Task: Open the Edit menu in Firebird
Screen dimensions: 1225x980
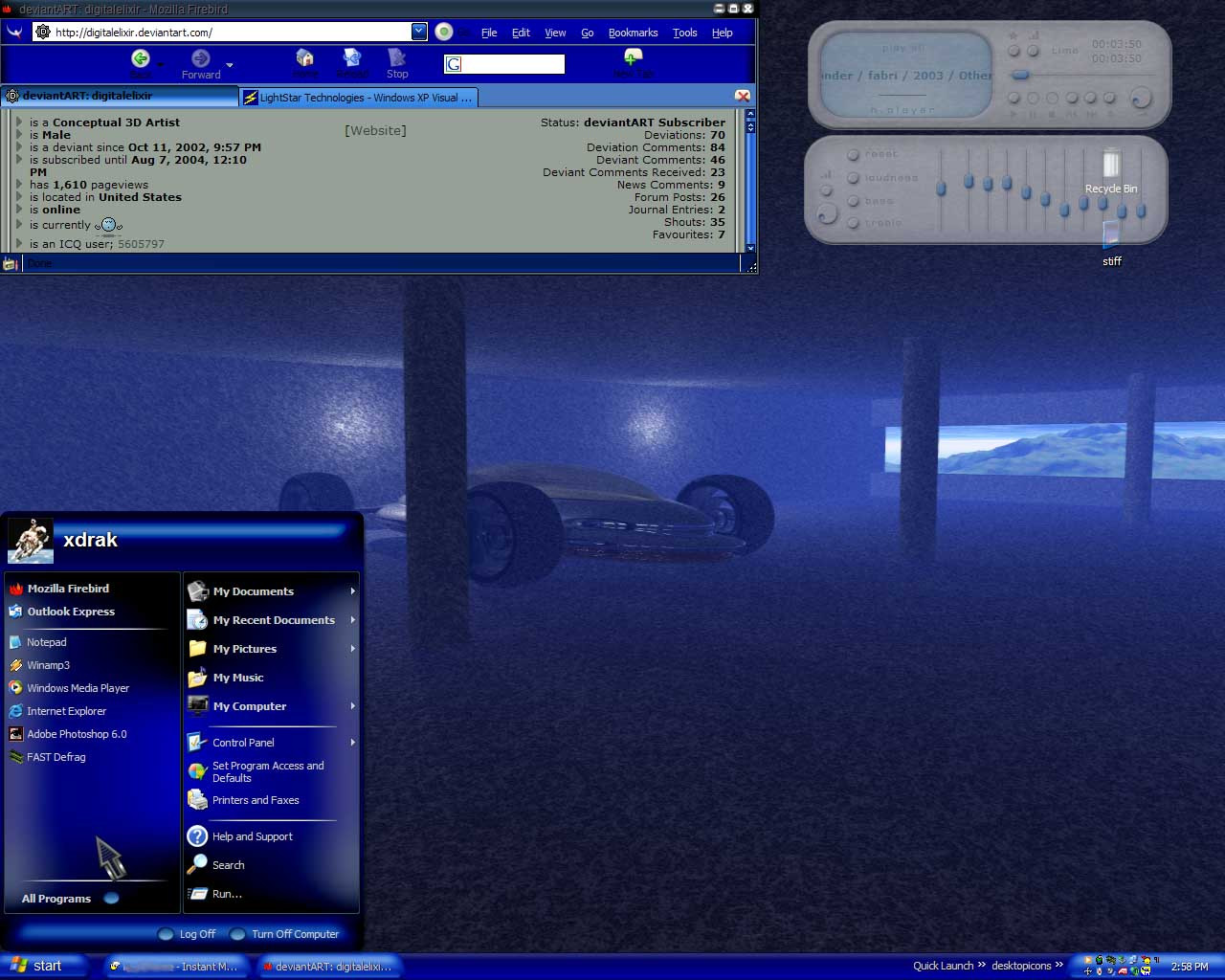Action: [x=521, y=33]
